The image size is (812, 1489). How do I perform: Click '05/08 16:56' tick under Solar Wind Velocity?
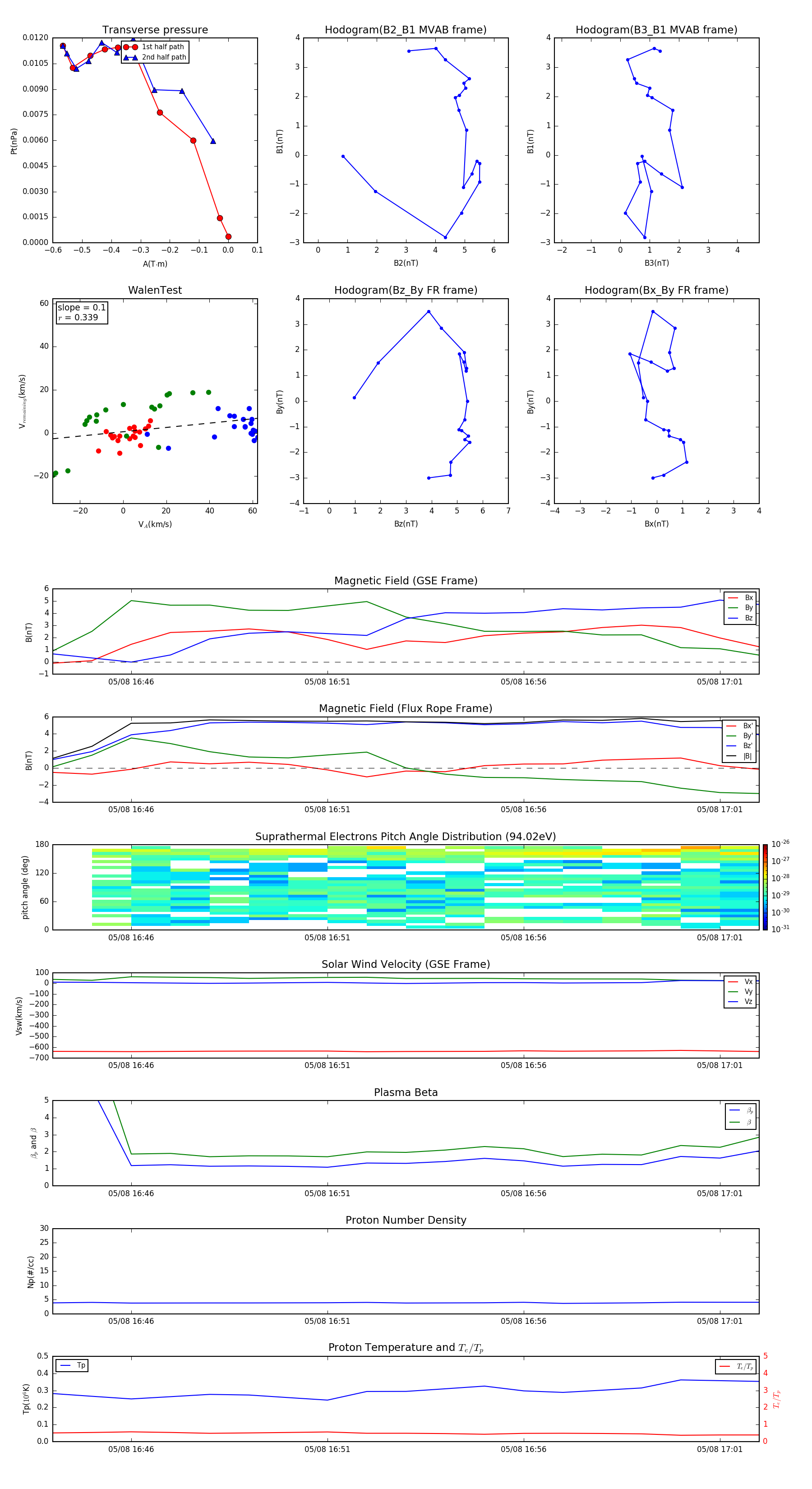tap(524, 1065)
